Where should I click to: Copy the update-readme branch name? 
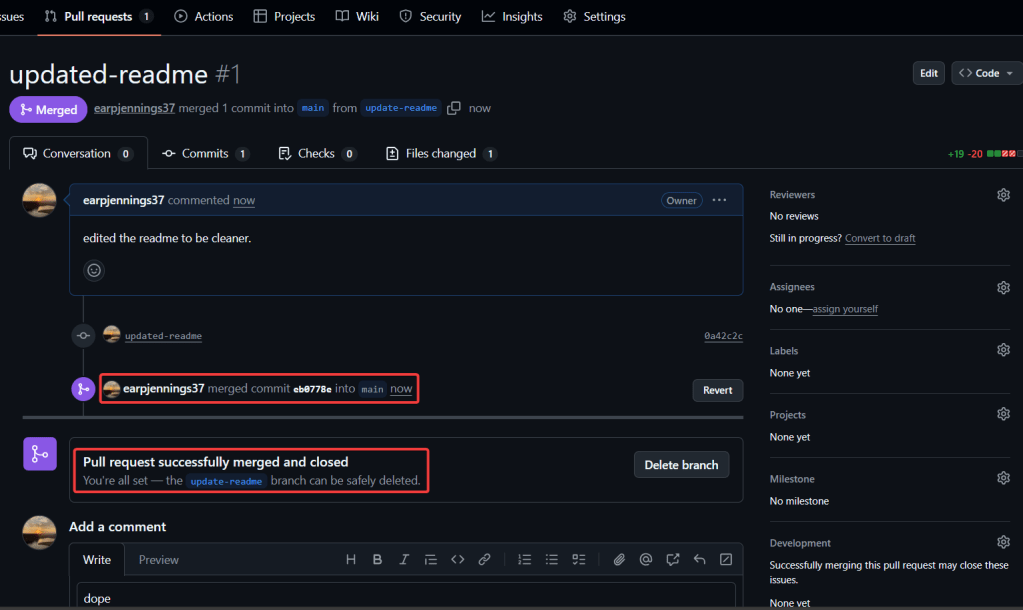(454, 108)
